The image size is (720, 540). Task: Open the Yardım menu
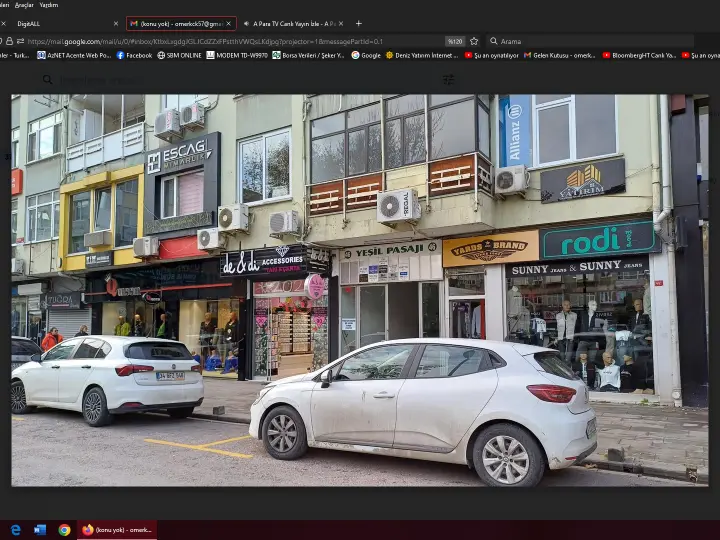click(48, 5)
